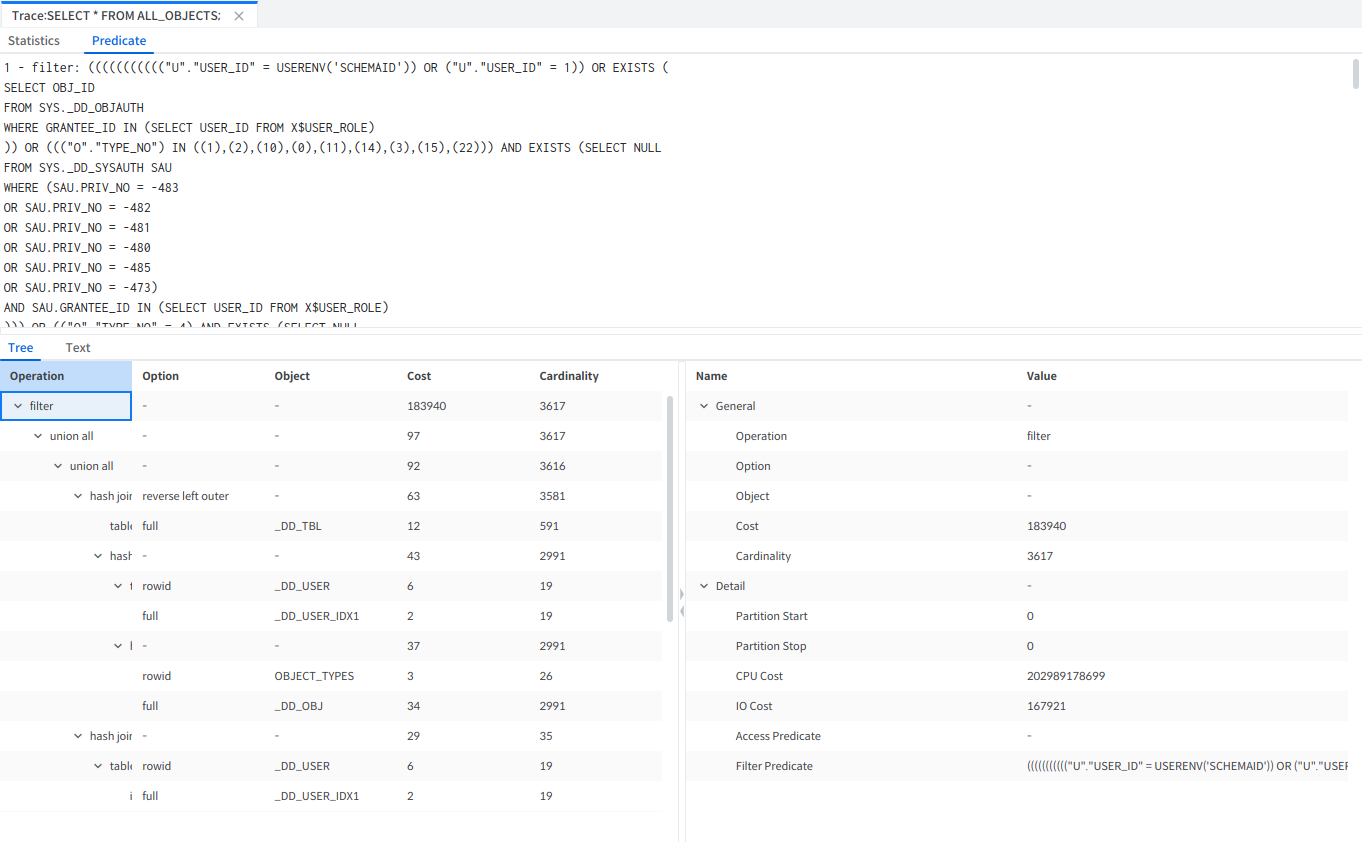1362x842 pixels.
Task: Open the Text view tab
Action: point(78,348)
